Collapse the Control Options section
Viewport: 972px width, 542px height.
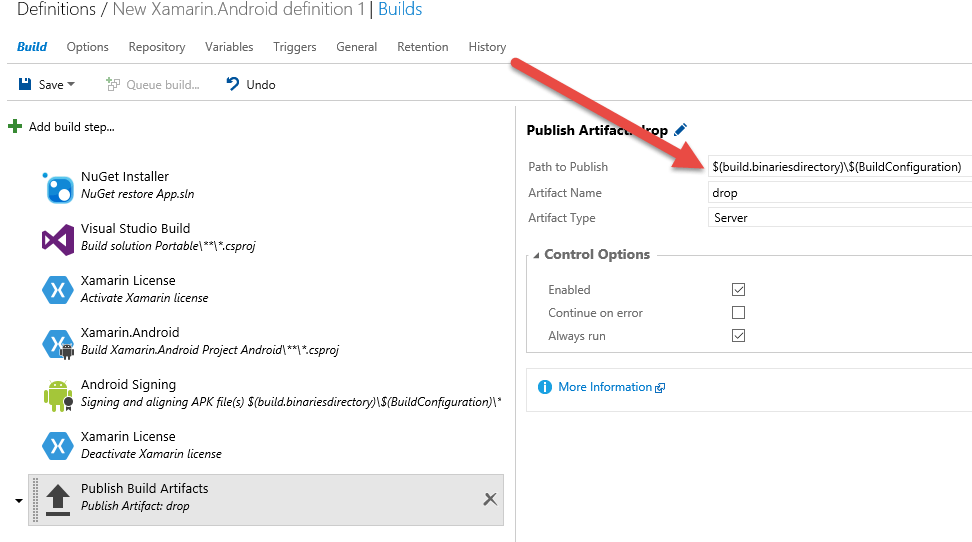click(536, 255)
